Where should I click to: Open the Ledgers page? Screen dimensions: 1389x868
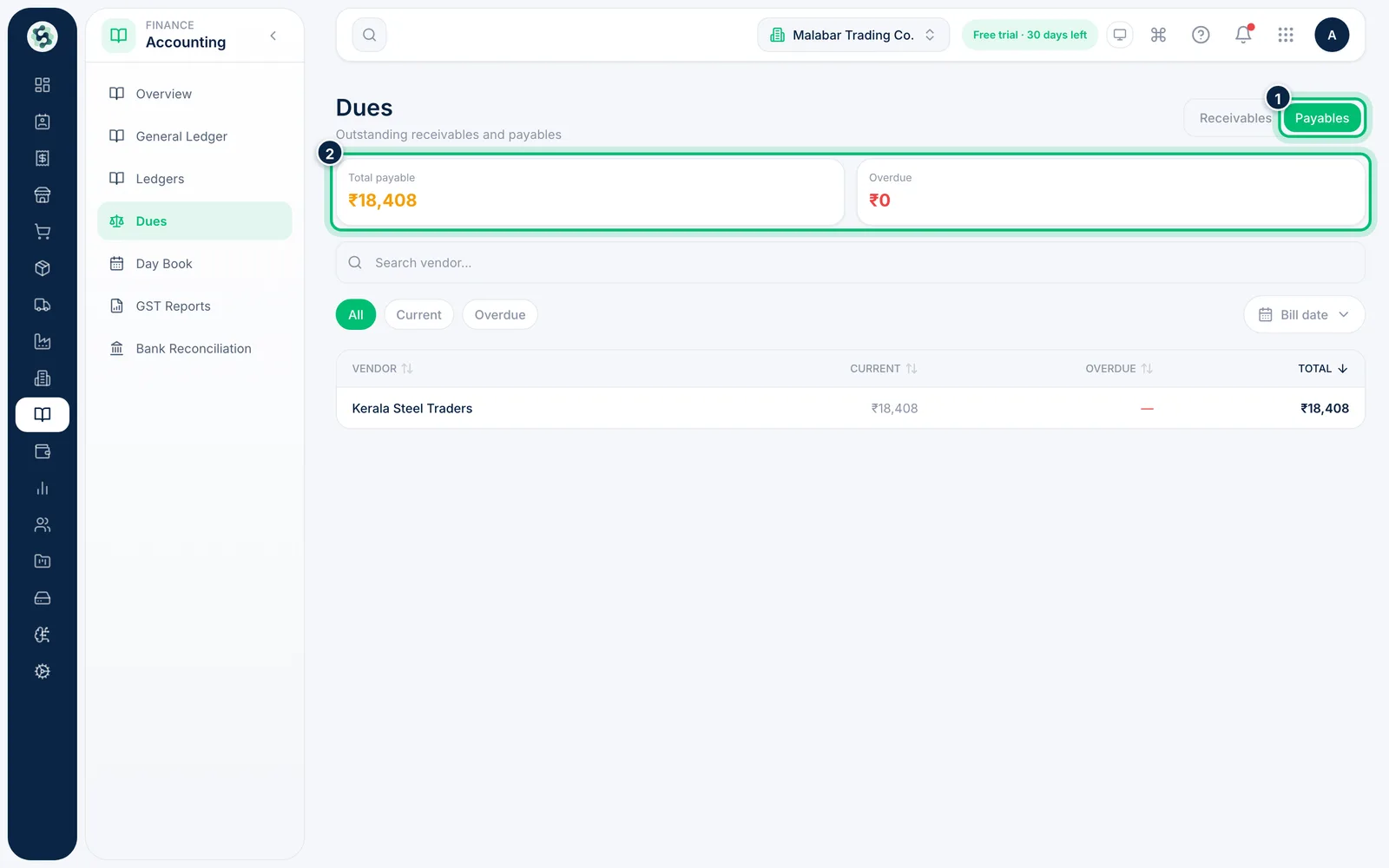click(x=194, y=179)
